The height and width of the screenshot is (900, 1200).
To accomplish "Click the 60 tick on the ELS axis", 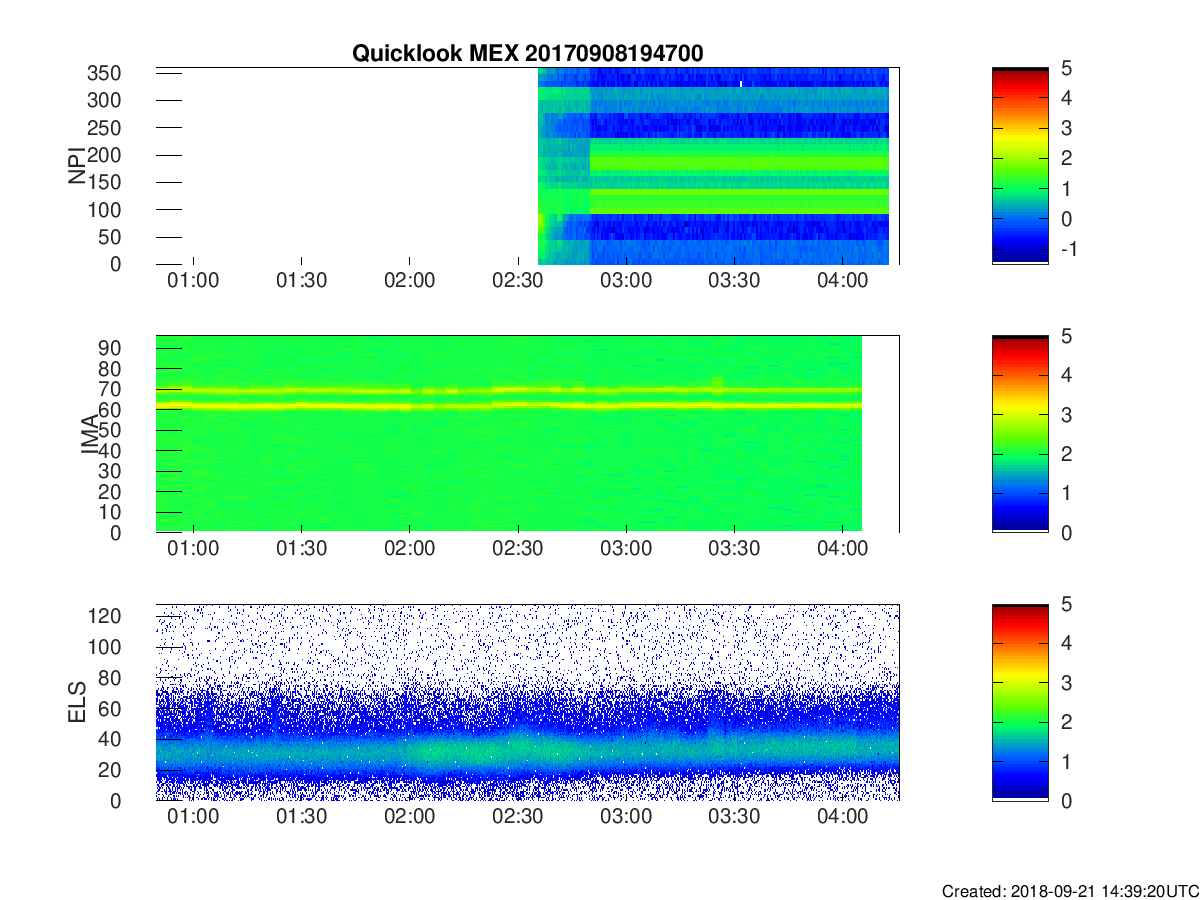I will (x=110, y=709).
